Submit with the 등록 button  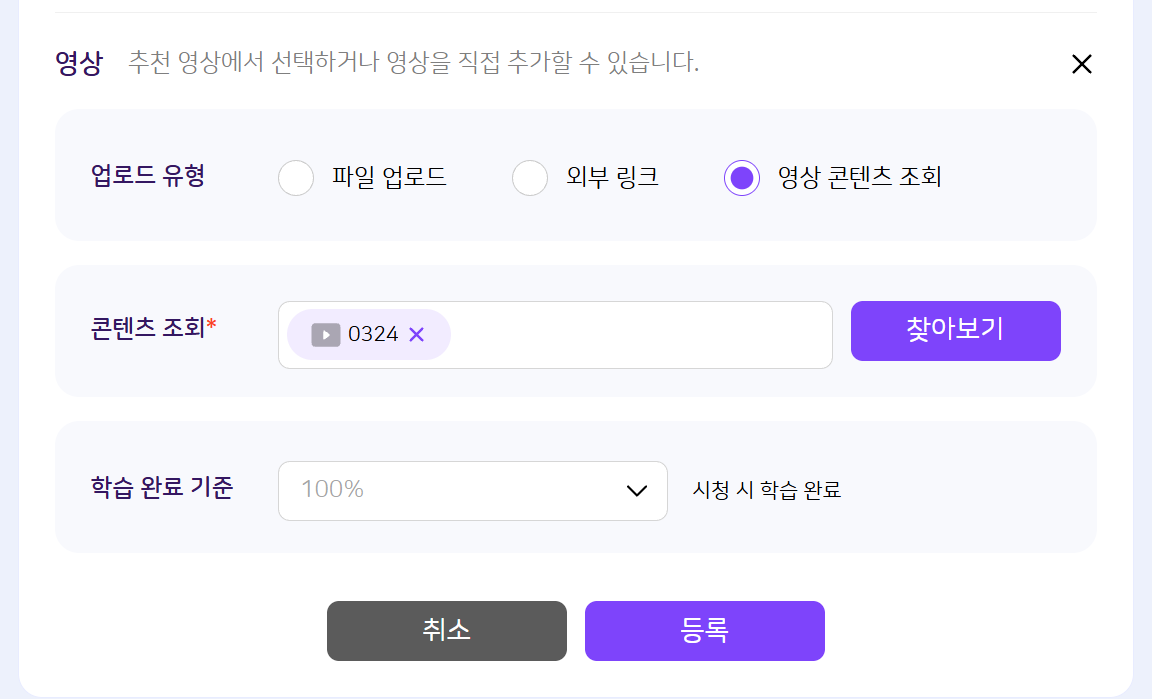click(x=705, y=631)
